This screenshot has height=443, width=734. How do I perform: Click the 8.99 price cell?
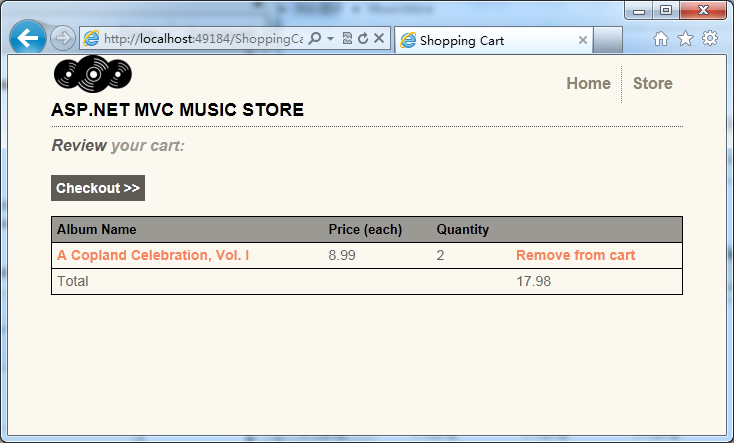coord(342,255)
